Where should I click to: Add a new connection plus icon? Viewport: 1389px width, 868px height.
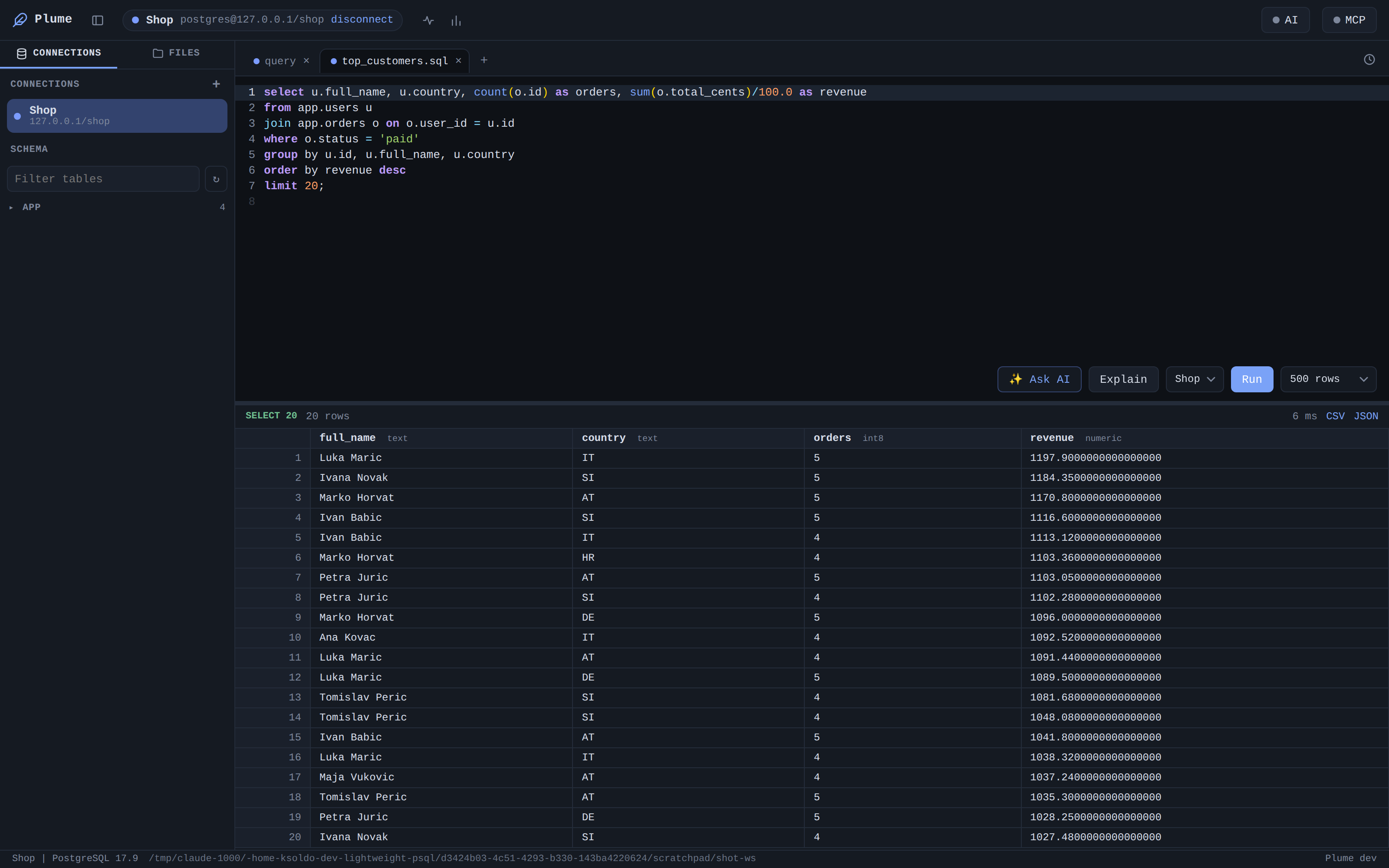coord(217,84)
